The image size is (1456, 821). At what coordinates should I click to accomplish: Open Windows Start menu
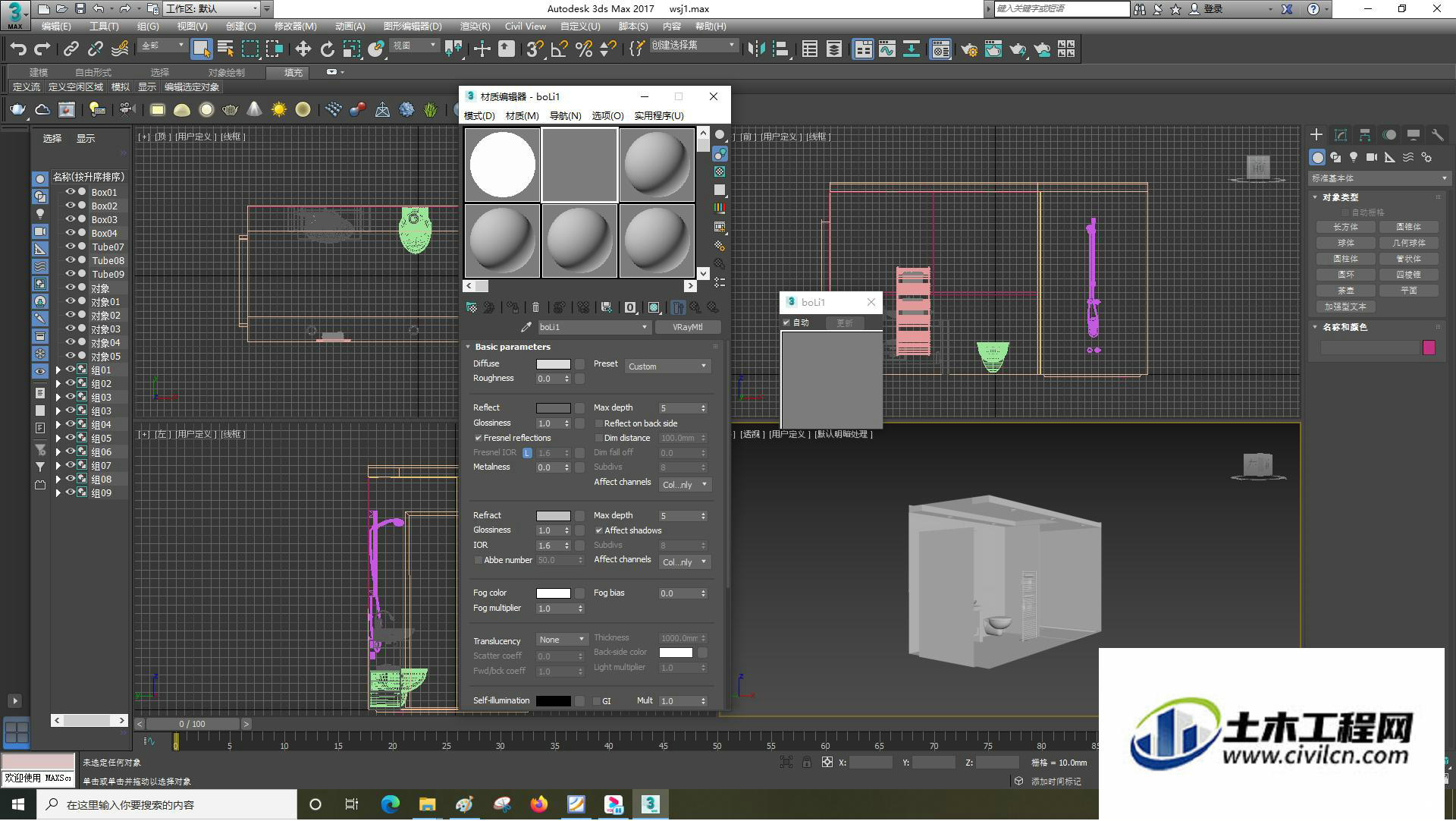coord(18,804)
